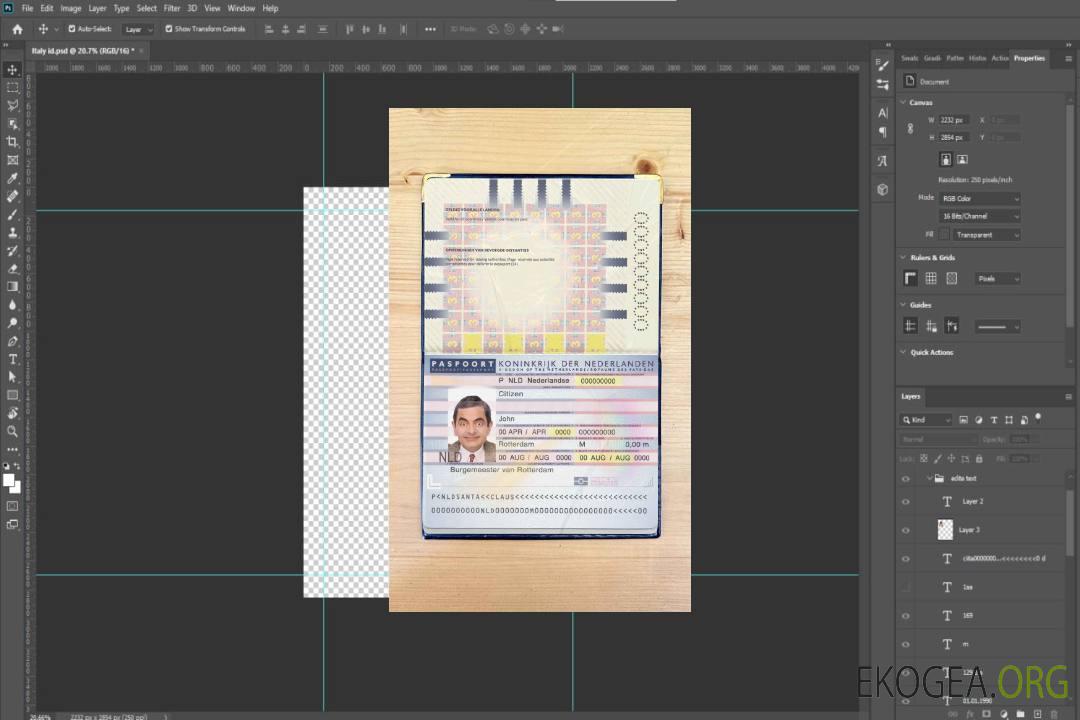Image resolution: width=1080 pixels, height=720 pixels.
Task: Click the delete layer trash icon
Action: (x=1054, y=714)
